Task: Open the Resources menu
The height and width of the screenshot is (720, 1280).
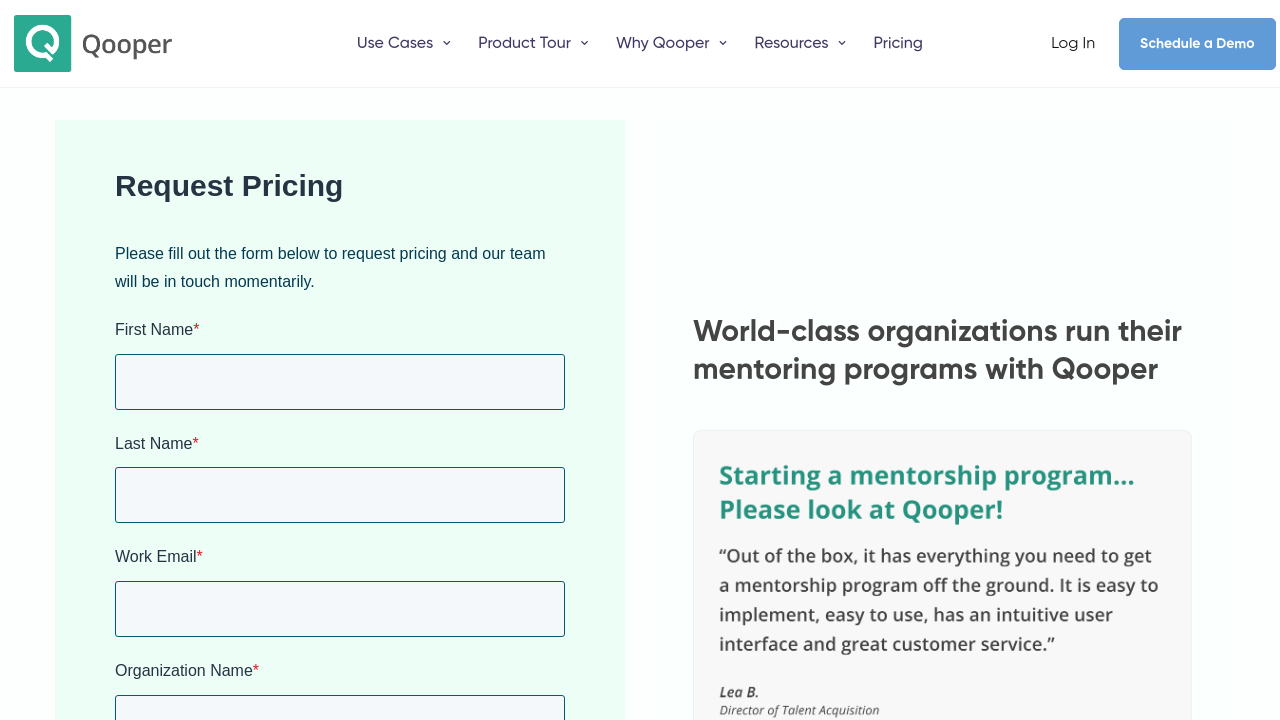Action: [791, 44]
